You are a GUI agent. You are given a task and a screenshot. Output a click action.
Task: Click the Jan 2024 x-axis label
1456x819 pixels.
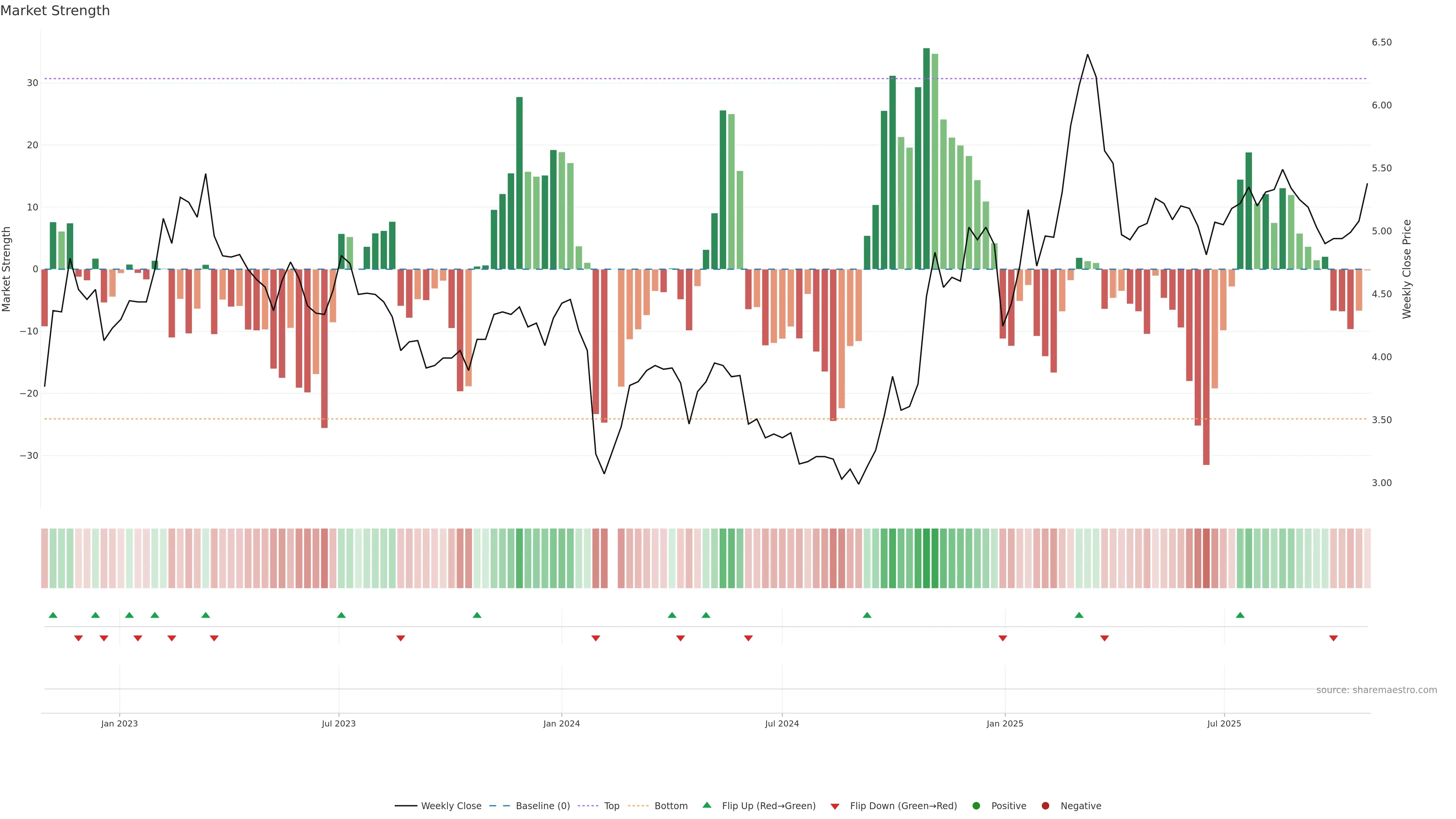(561, 723)
